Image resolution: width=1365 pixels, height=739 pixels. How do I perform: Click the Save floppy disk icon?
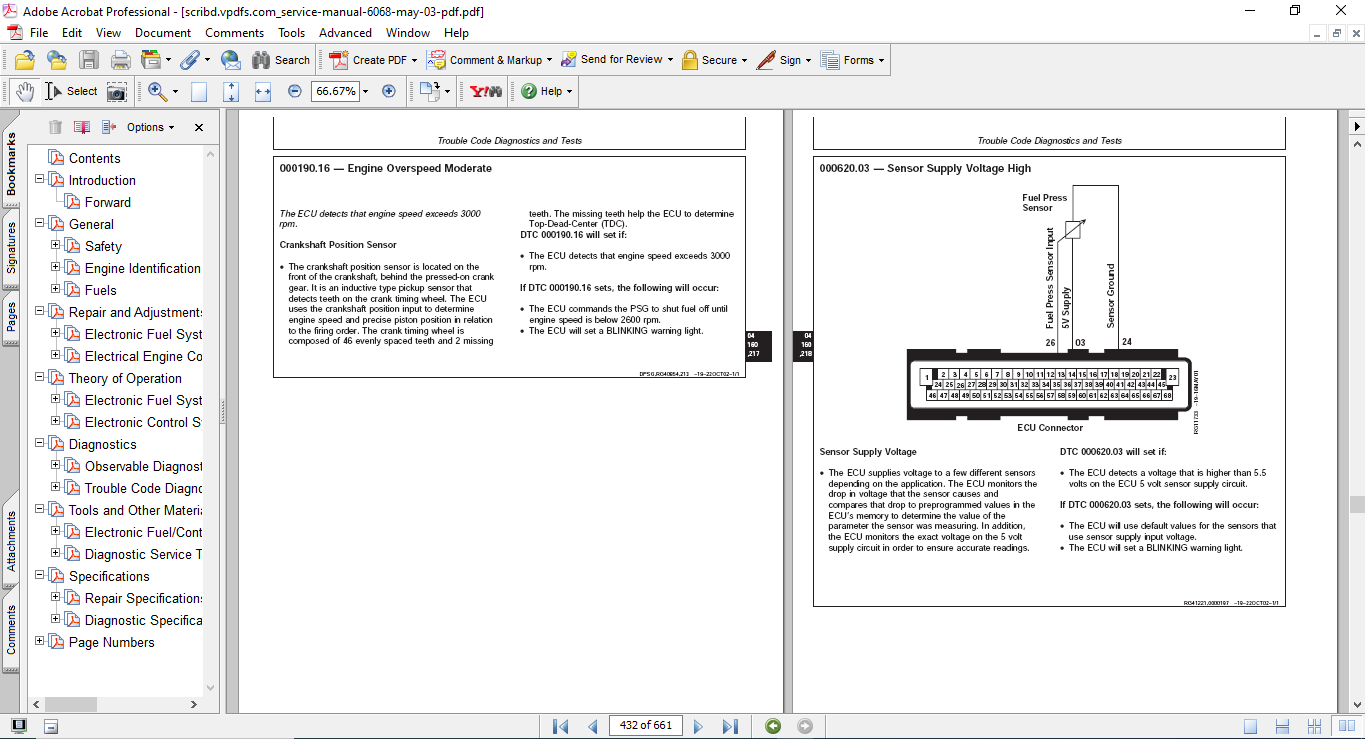click(x=89, y=60)
